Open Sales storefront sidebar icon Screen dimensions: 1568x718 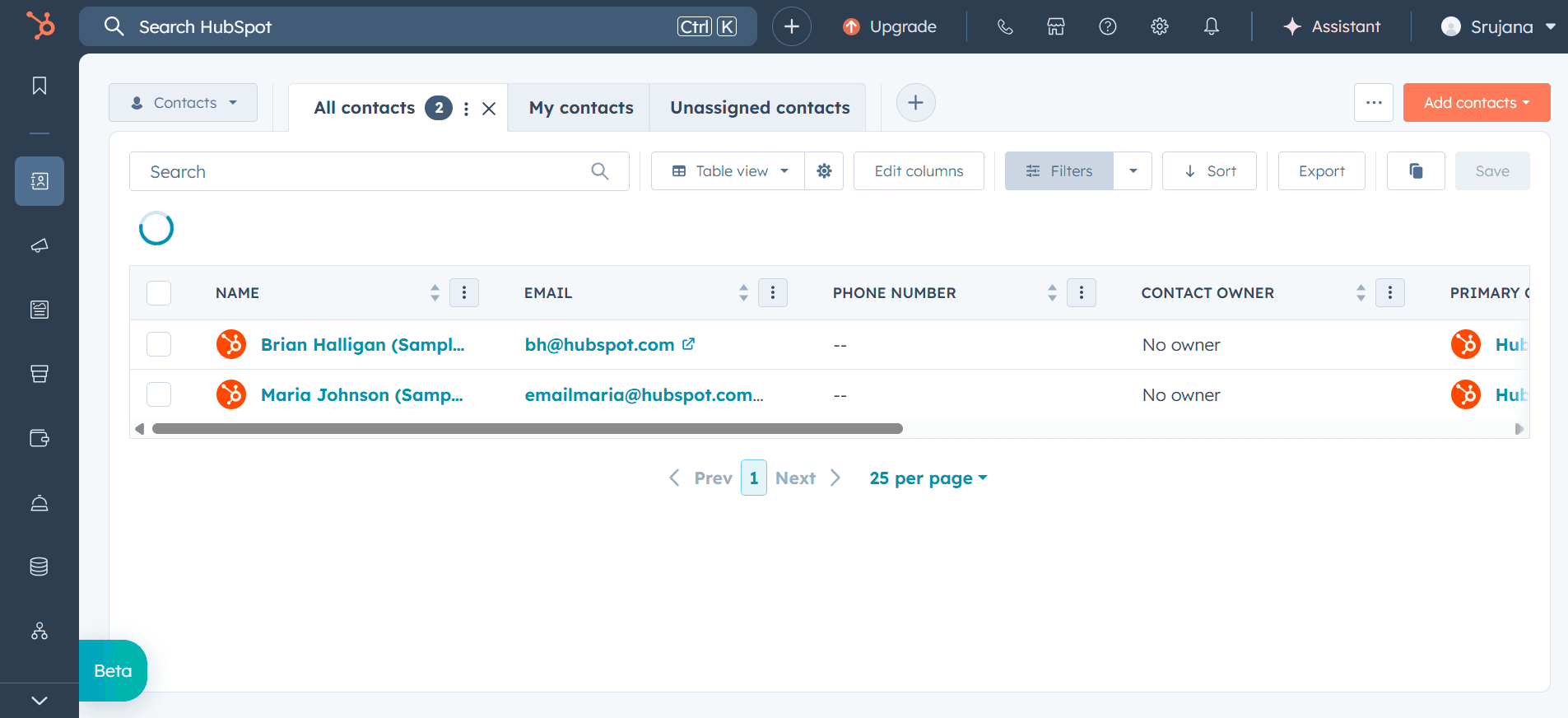pyautogui.click(x=40, y=374)
